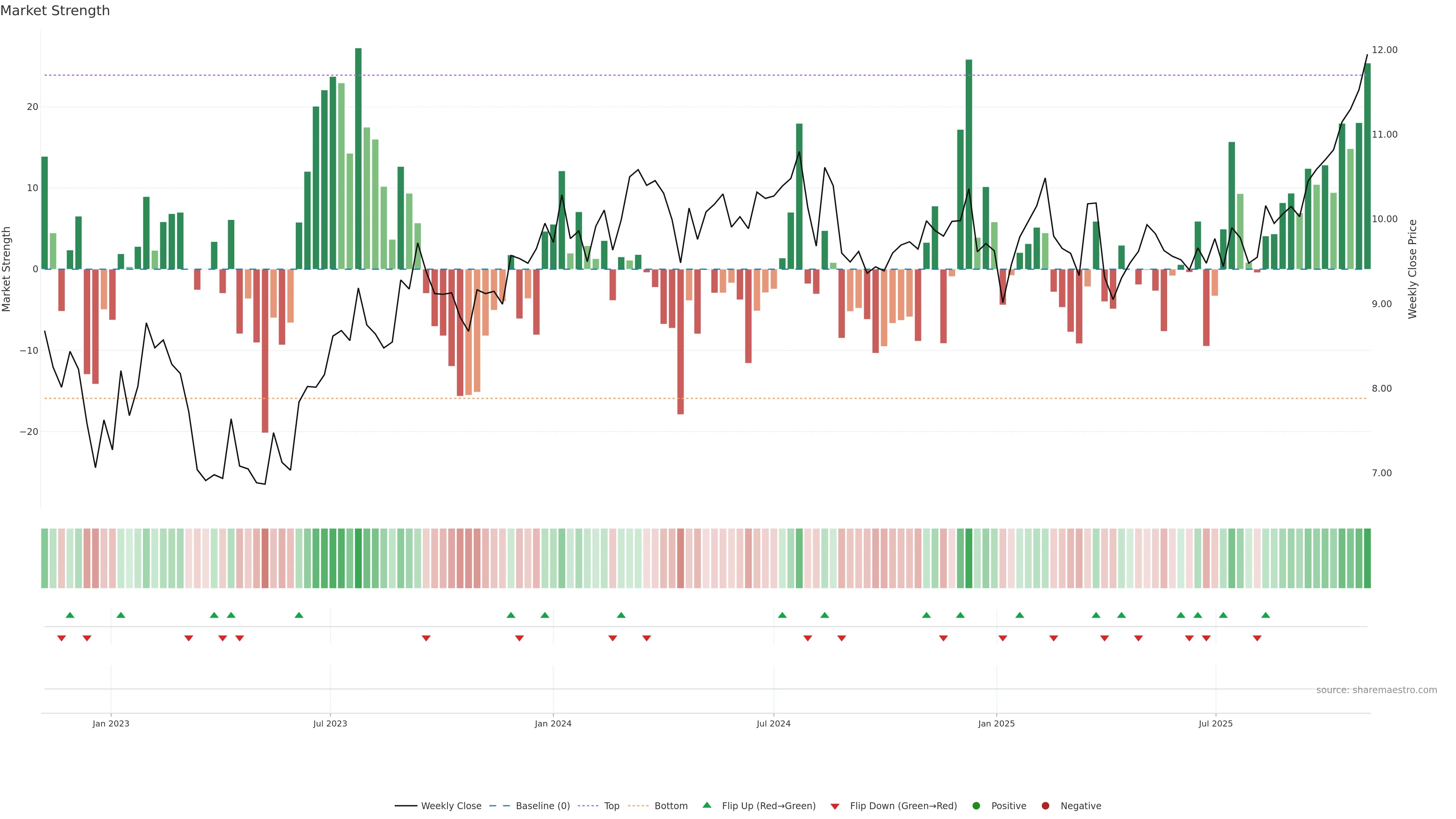
Task: Click the Negative red circle legend icon
Action: (x=1045, y=806)
